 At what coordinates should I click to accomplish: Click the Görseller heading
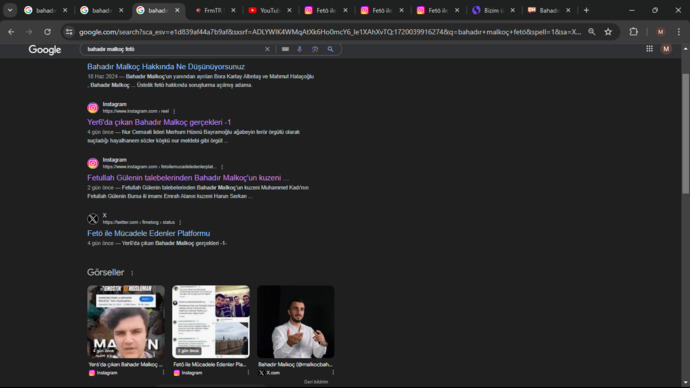tap(106, 272)
